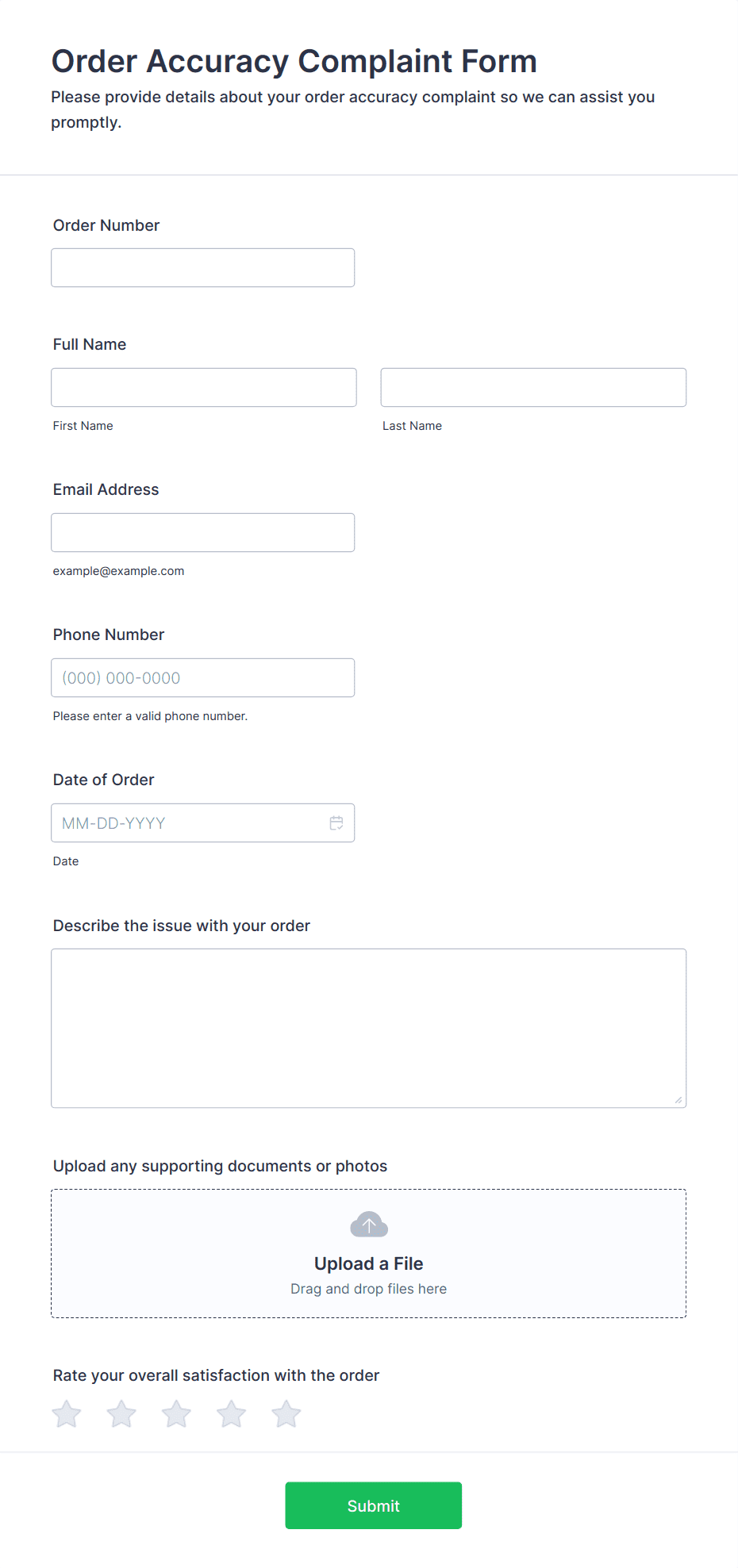The height and width of the screenshot is (1568, 738).
Task: Click the Phone Number field
Action: (x=203, y=678)
